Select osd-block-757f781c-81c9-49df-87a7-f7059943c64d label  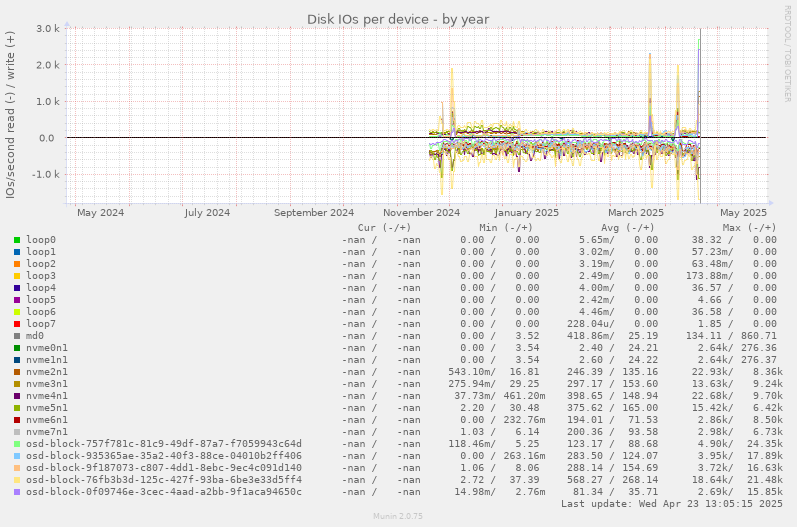(x=164, y=444)
